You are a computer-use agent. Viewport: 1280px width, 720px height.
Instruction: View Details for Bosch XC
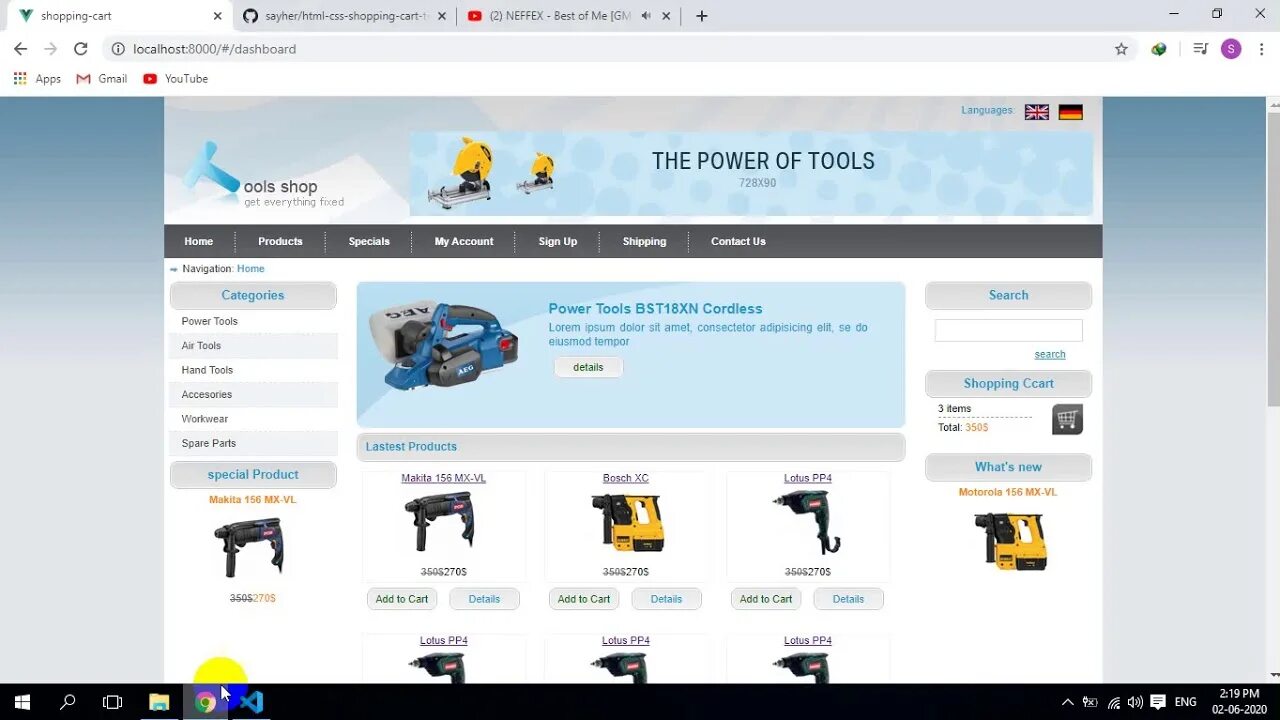click(x=666, y=599)
